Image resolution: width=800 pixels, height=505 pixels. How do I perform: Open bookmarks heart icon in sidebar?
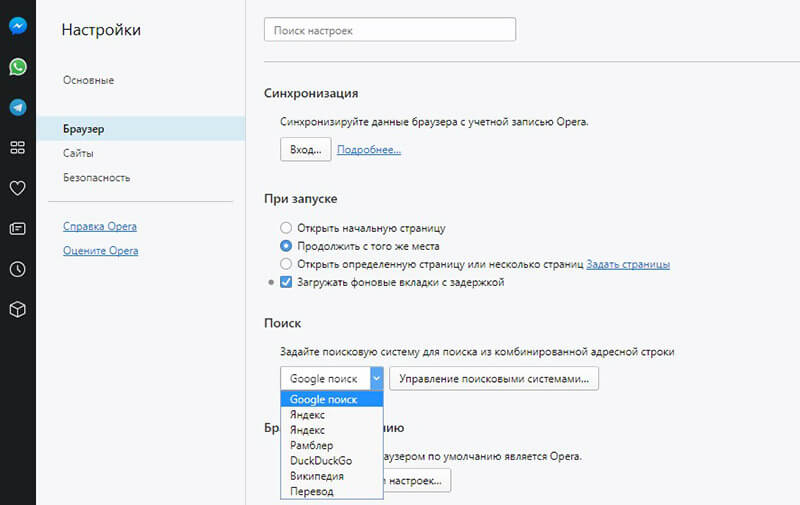pyautogui.click(x=18, y=188)
